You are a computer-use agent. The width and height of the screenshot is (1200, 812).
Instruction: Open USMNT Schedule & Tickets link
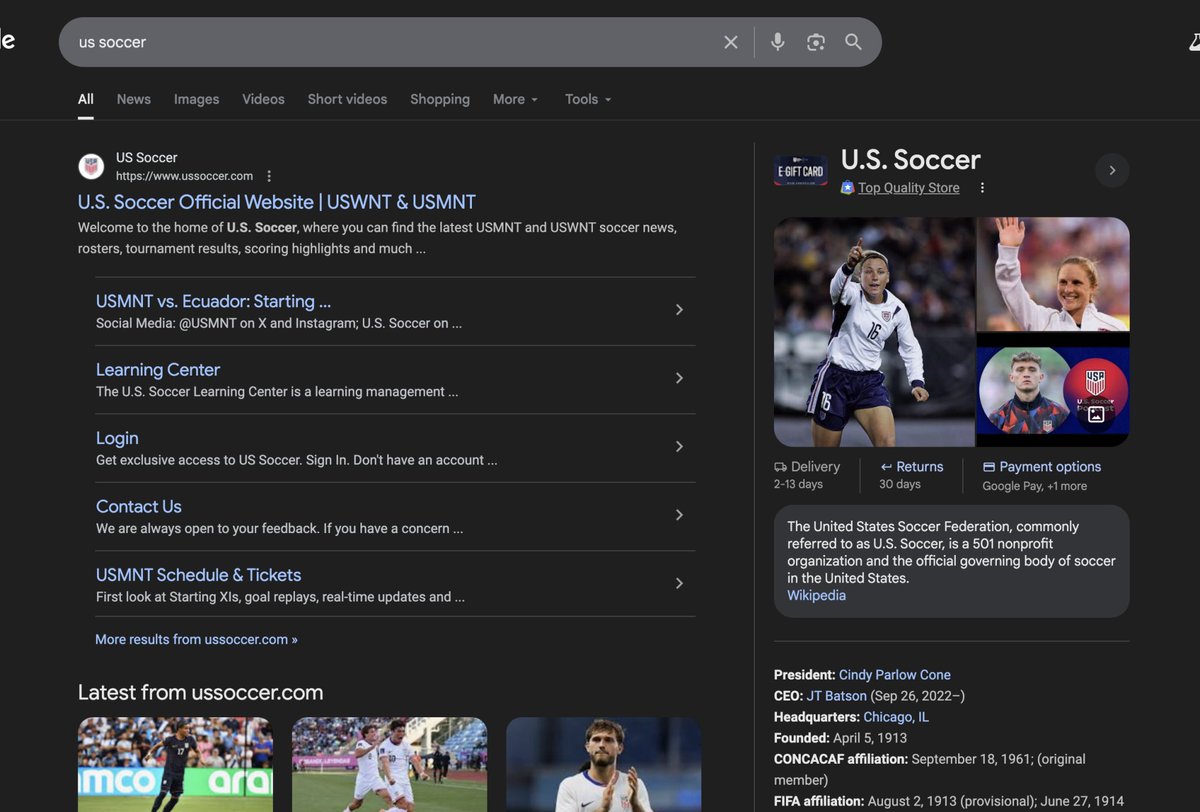point(198,575)
